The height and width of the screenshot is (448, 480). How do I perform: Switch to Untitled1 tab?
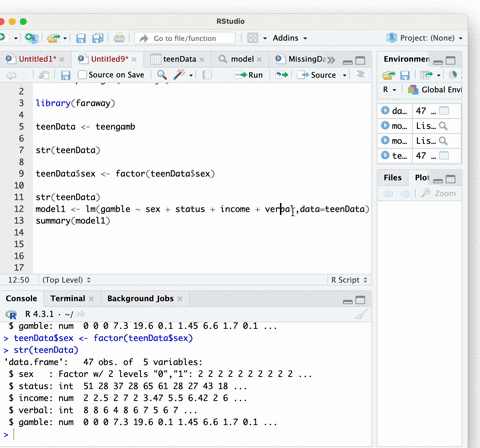click(x=37, y=59)
